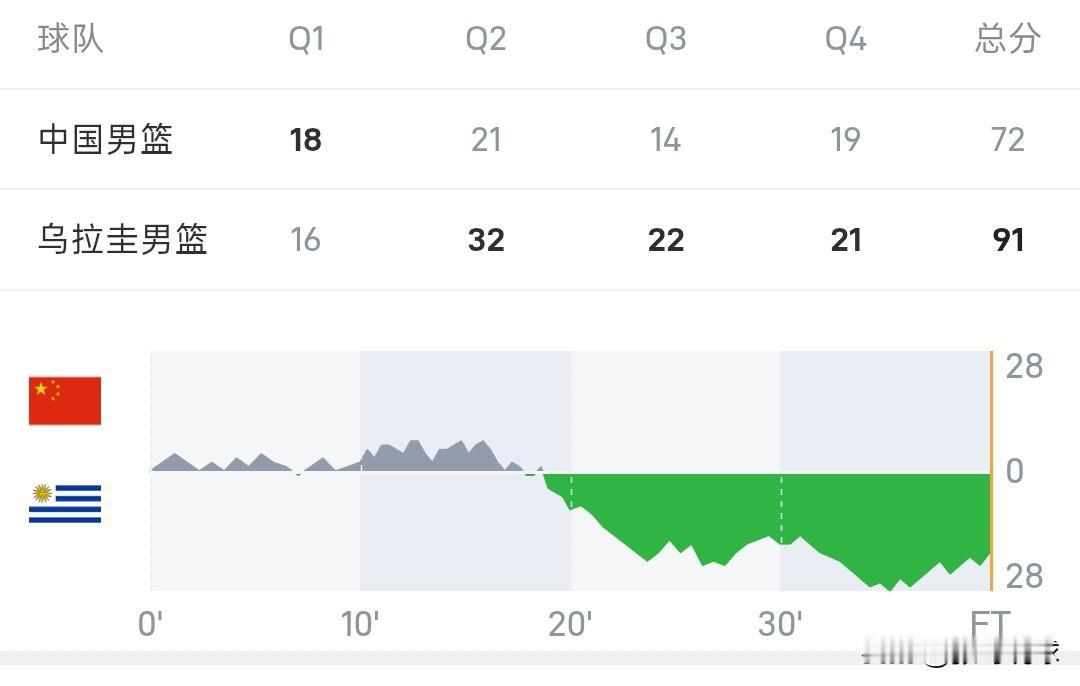This screenshot has width=1080, height=686.
Task: Select the 乌拉圭男篮 team name
Action: (123, 240)
